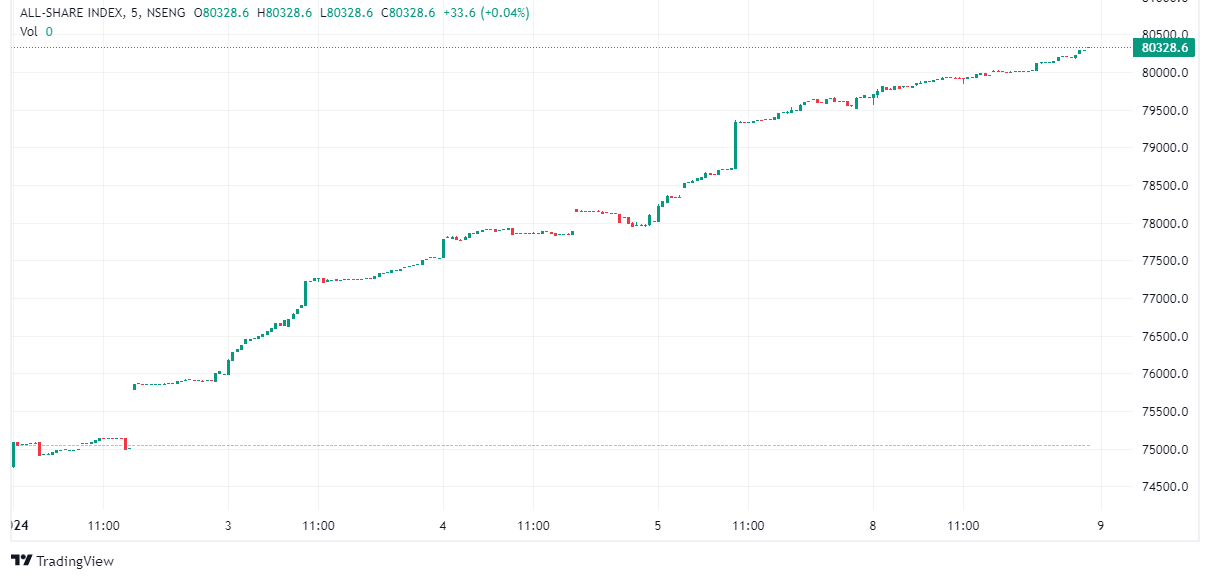Click the 75000.0 price axis label
The width and height of the screenshot is (1210, 580).
coord(1166,450)
